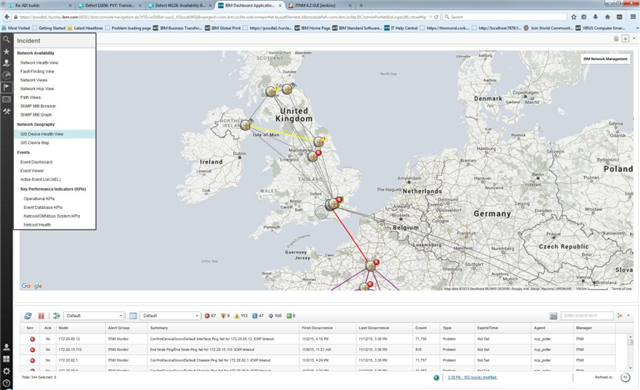This screenshot has width=640, height=390.
Task: Filter by critical severity count 67
Action: [210, 316]
